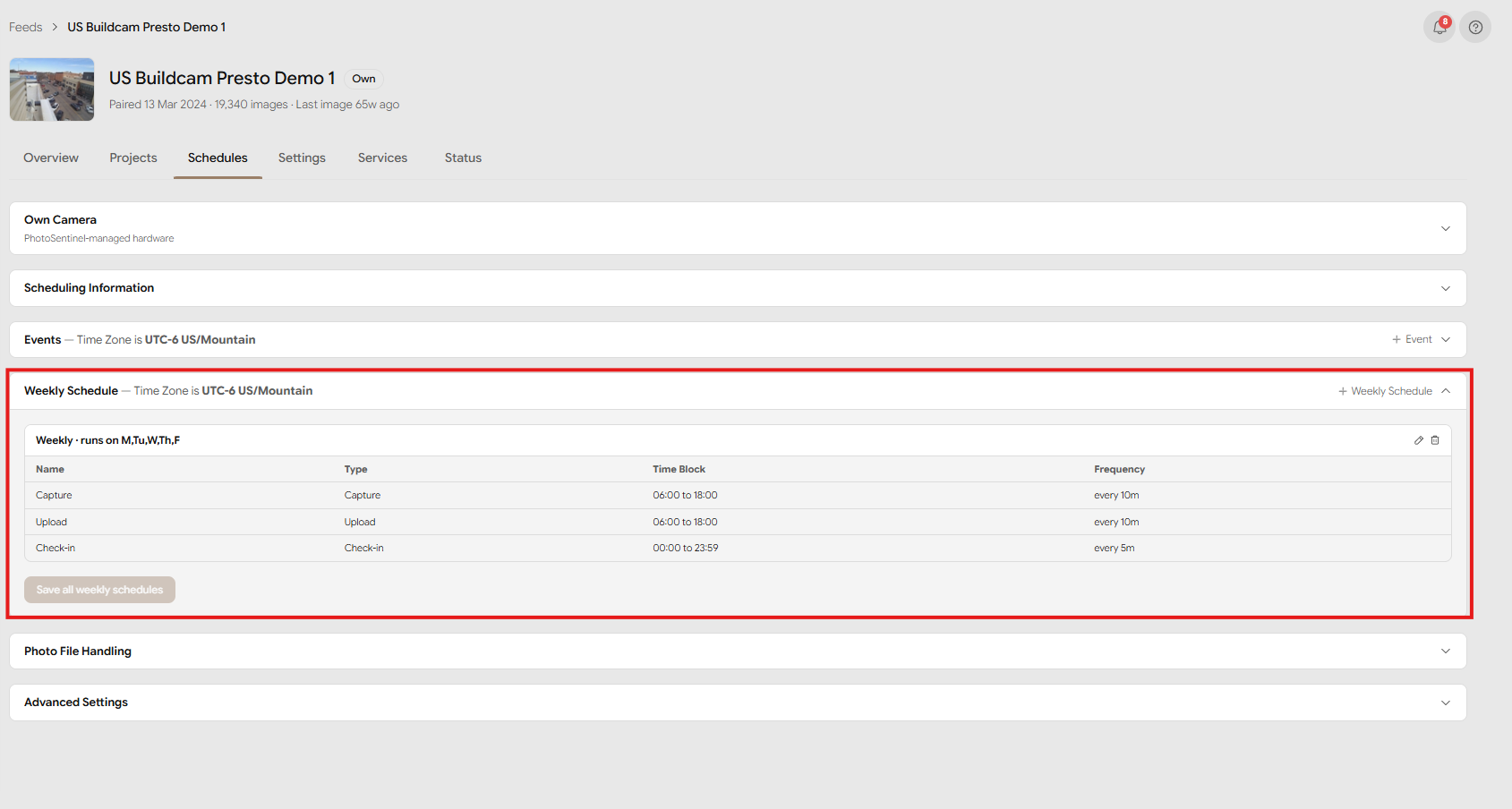This screenshot has height=809, width=1512.
Task: Click Save all weekly schedules button
Action: pos(99,590)
